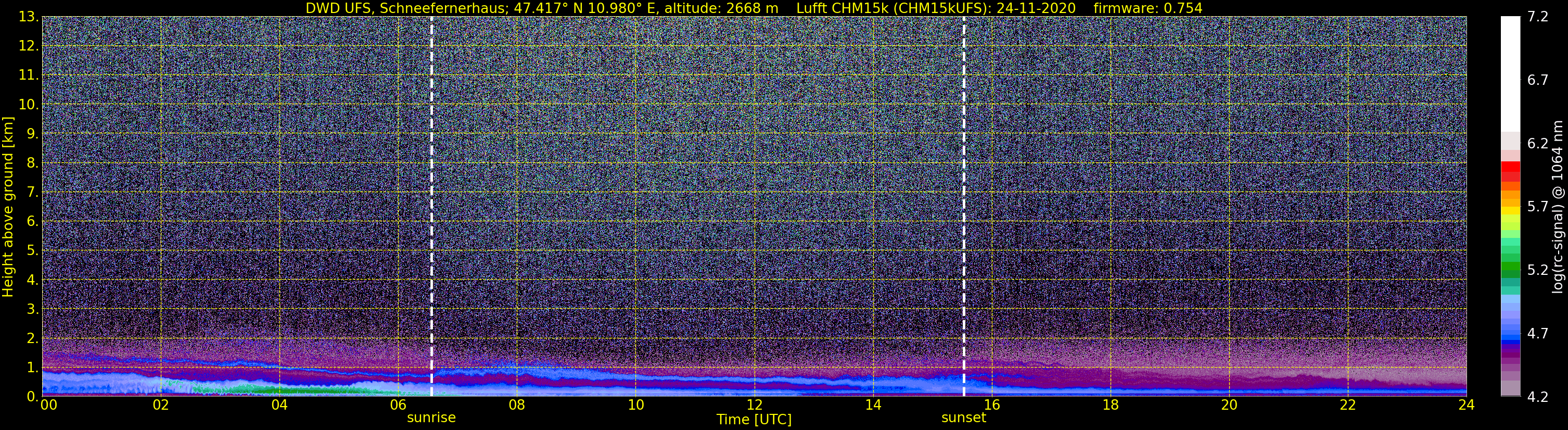1568x430 pixels.
Task: Click the height axis tick label '2.'
Action: (32, 338)
